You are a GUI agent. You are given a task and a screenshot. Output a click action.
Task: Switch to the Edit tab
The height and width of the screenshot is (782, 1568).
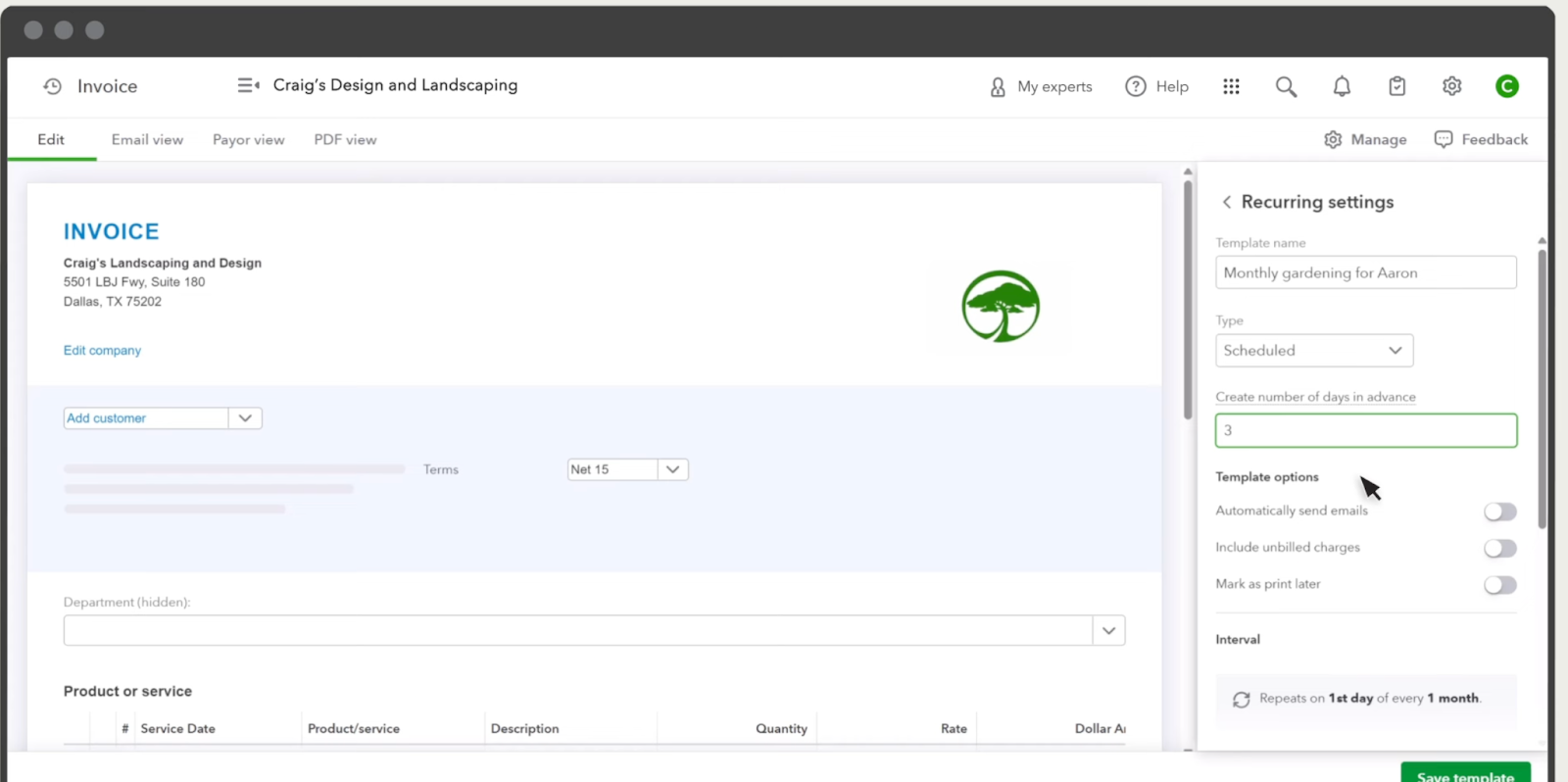click(51, 139)
